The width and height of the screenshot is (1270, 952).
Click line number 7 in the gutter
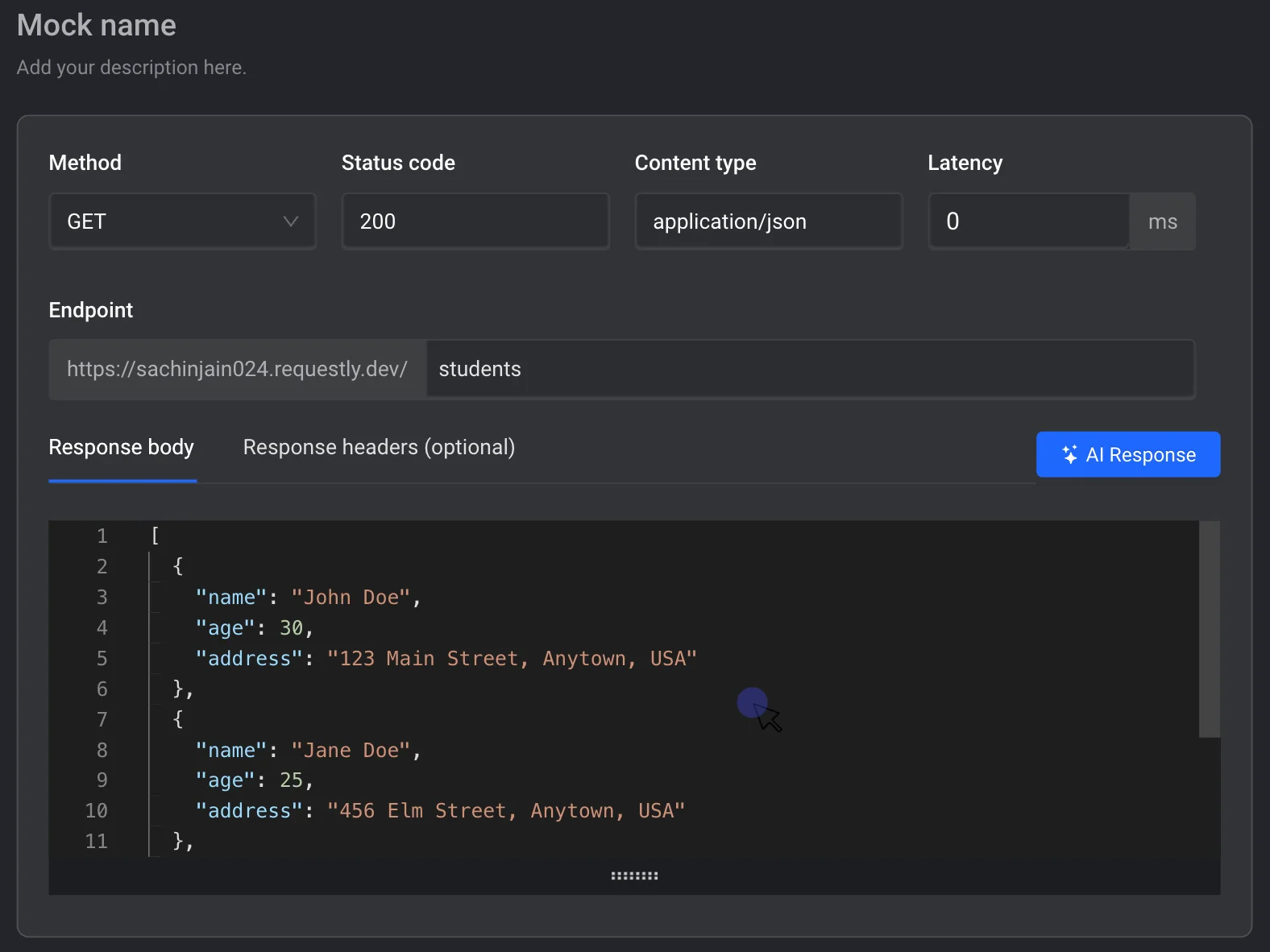click(102, 720)
